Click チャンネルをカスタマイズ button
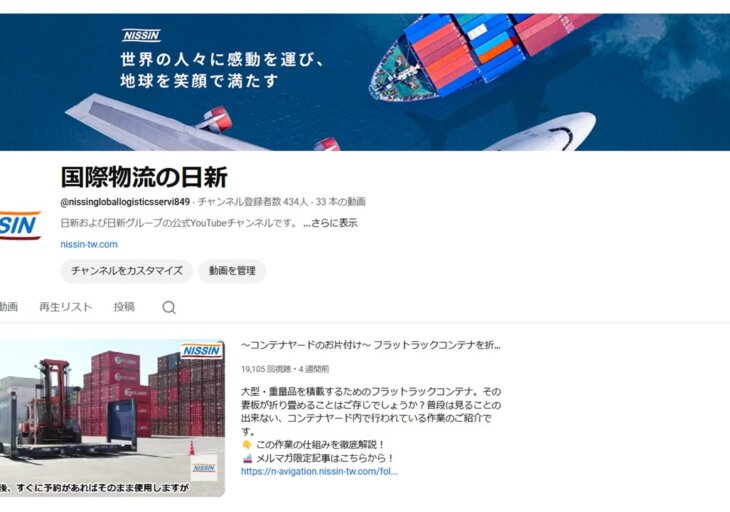 click(127, 271)
